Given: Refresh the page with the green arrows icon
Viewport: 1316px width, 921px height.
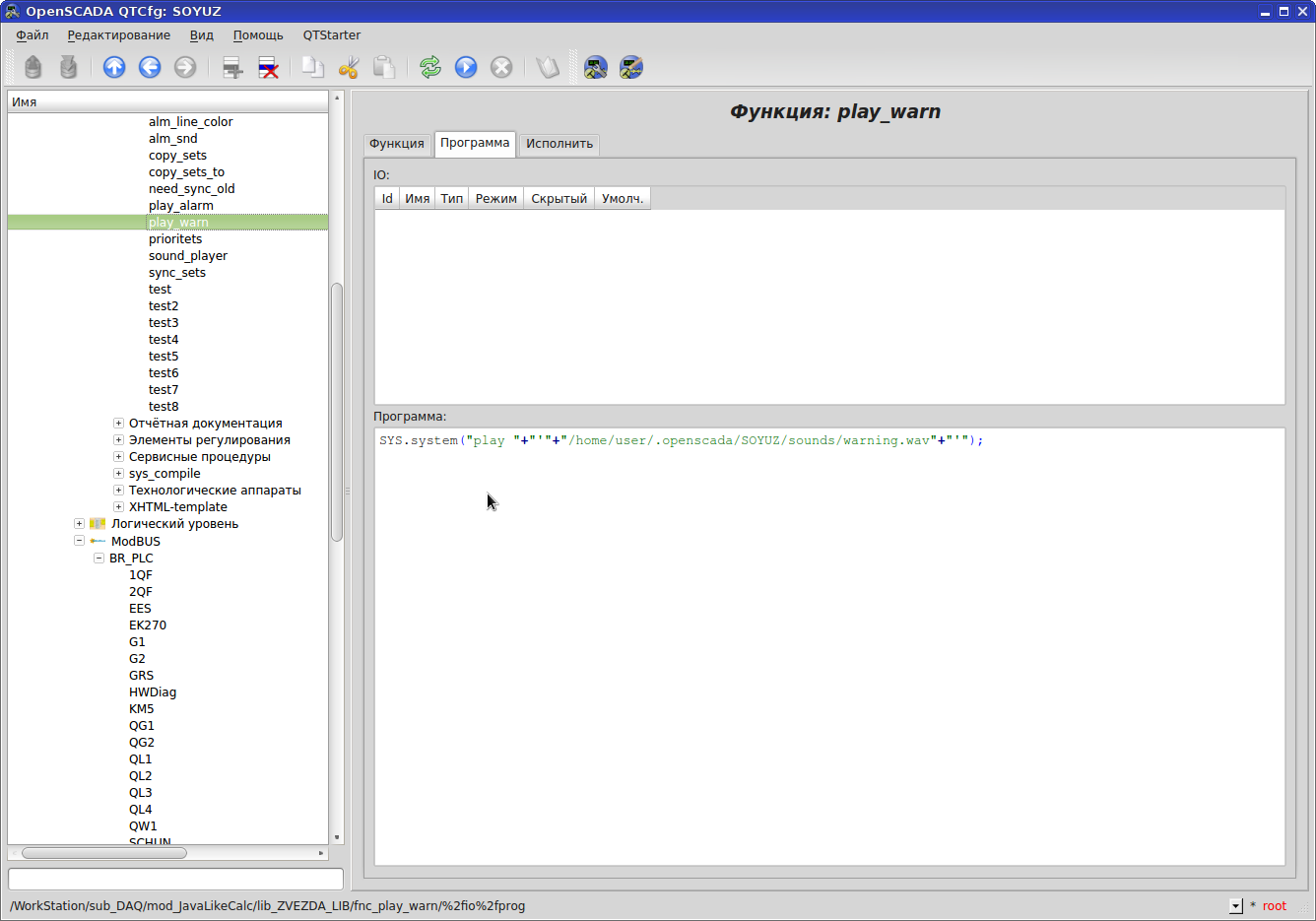Looking at the screenshot, I should click(430, 67).
